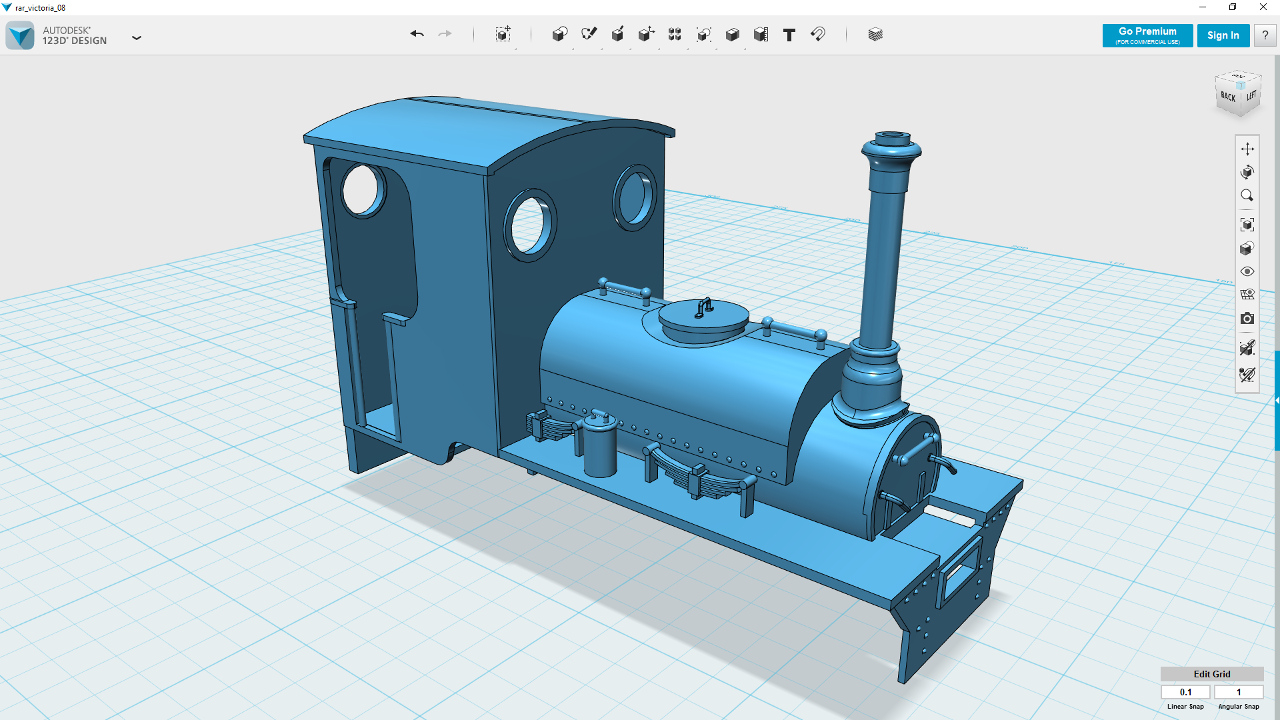Click the Angular Snap value field
This screenshot has width=1280, height=720.
pos(1239,692)
